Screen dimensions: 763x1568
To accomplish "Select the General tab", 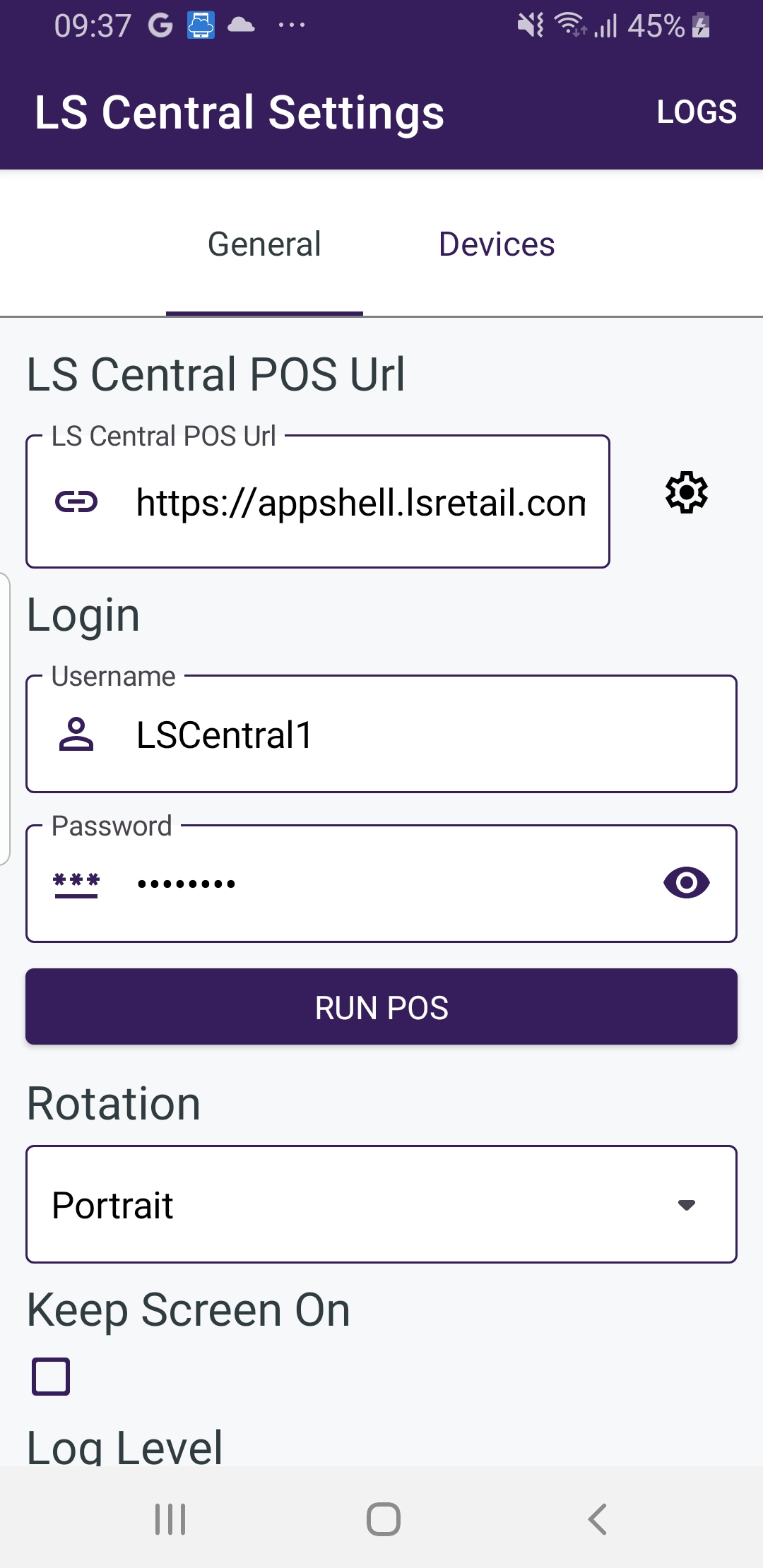I will pos(264,244).
